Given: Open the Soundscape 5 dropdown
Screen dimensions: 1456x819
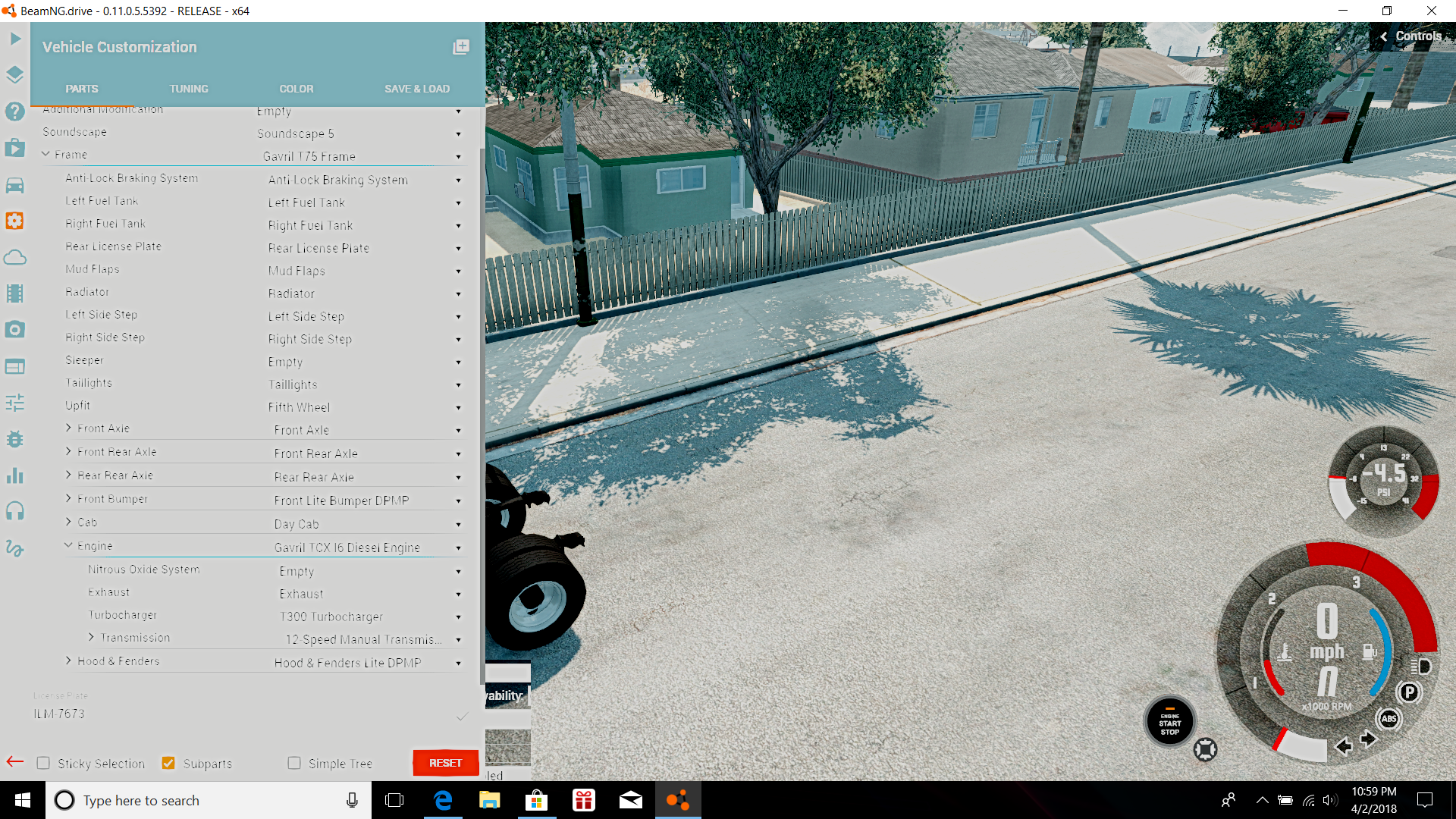Looking at the screenshot, I should tap(360, 133).
